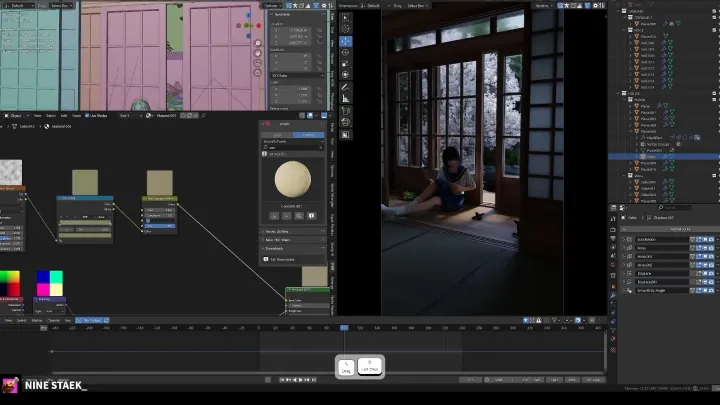The height and width of the screenshot is (405, 720).
Task: Collapse the GROUND collection in outliner
Action: click(619, 11)
